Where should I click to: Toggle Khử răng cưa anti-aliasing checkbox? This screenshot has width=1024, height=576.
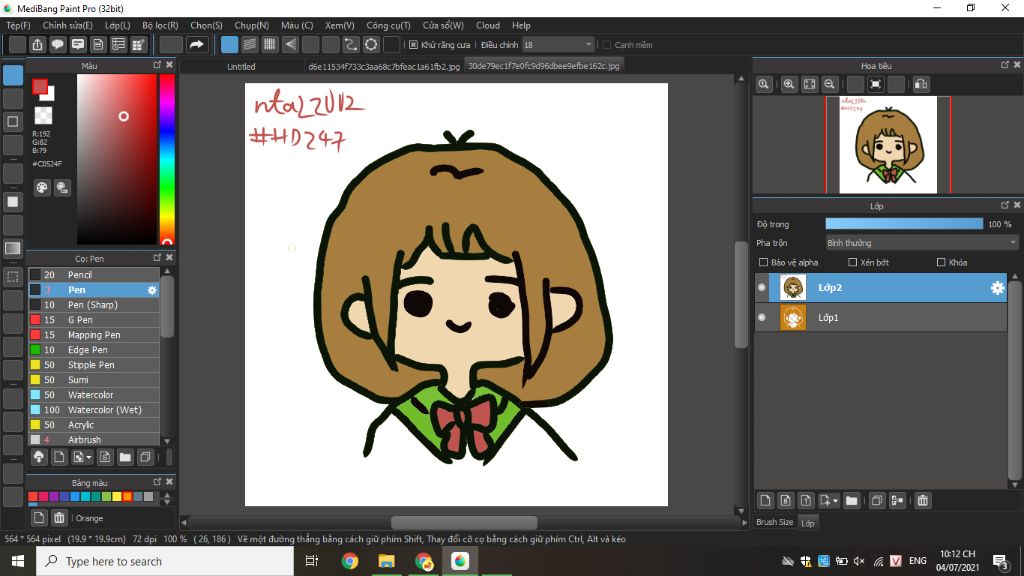(x=413, y=45)
